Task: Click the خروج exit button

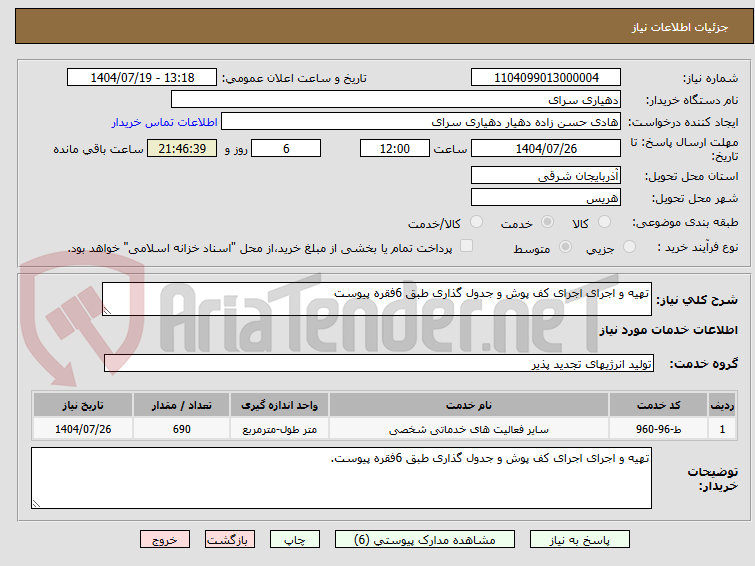Action: 165,540
